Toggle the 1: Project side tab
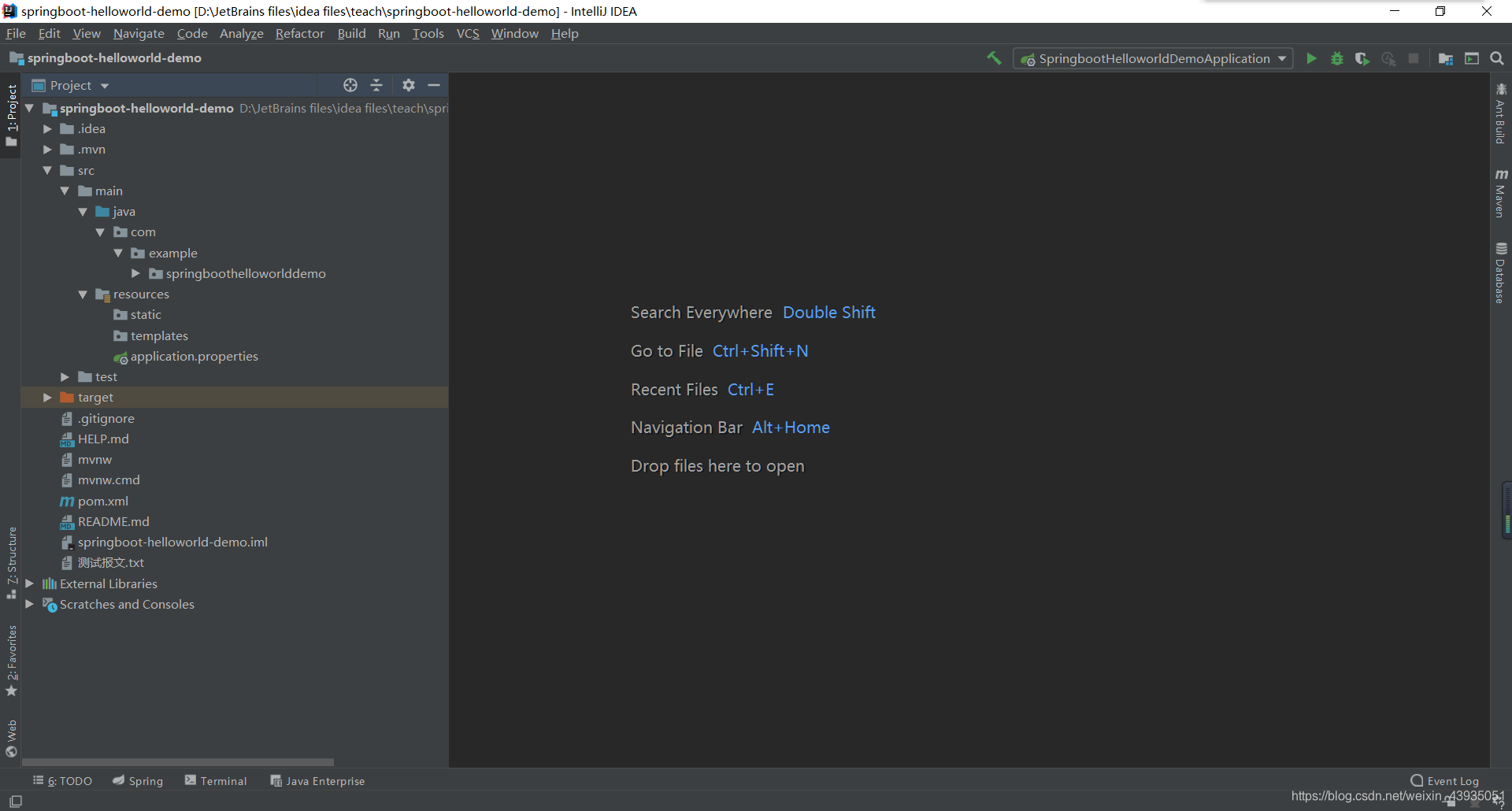This screenshot has height=811, width=1512. 11,116
